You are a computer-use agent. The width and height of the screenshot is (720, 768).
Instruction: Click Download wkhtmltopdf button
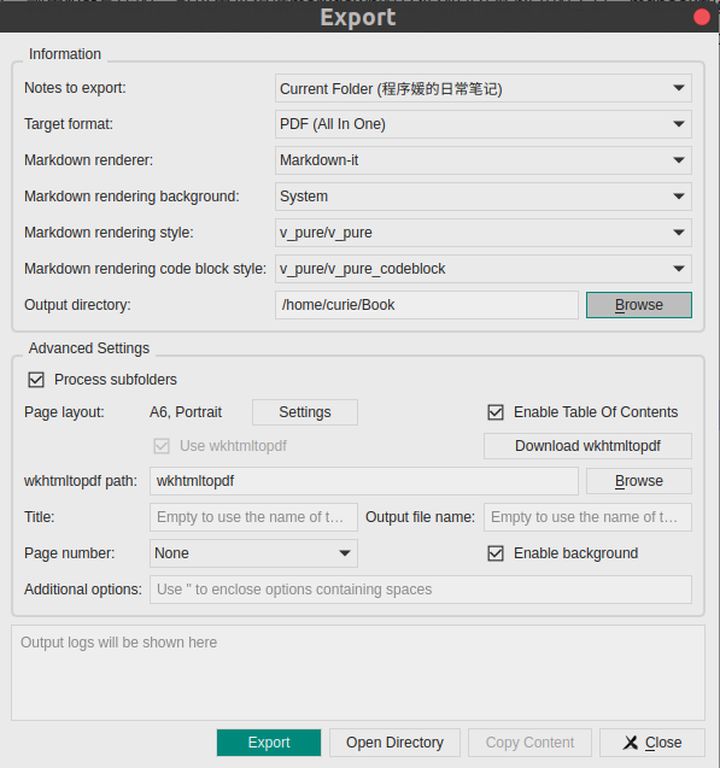click(587, 446)
